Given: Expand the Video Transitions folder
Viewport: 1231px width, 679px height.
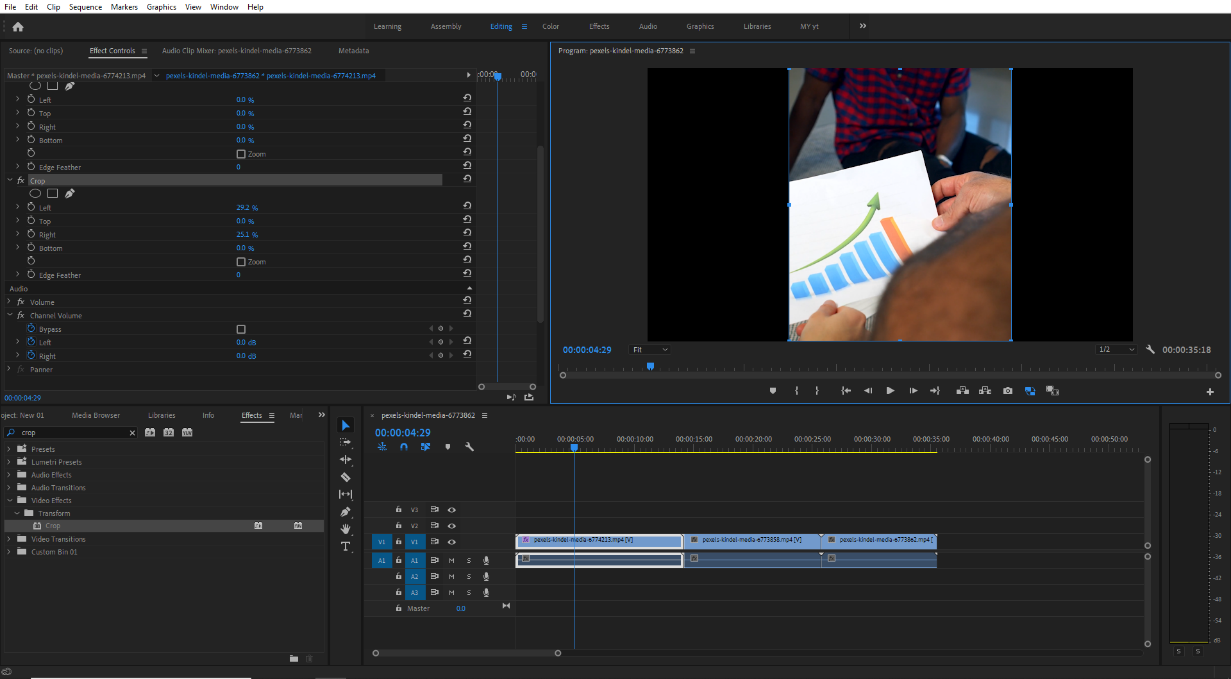Looking at the screenshot, I should [x=9, y=539].
